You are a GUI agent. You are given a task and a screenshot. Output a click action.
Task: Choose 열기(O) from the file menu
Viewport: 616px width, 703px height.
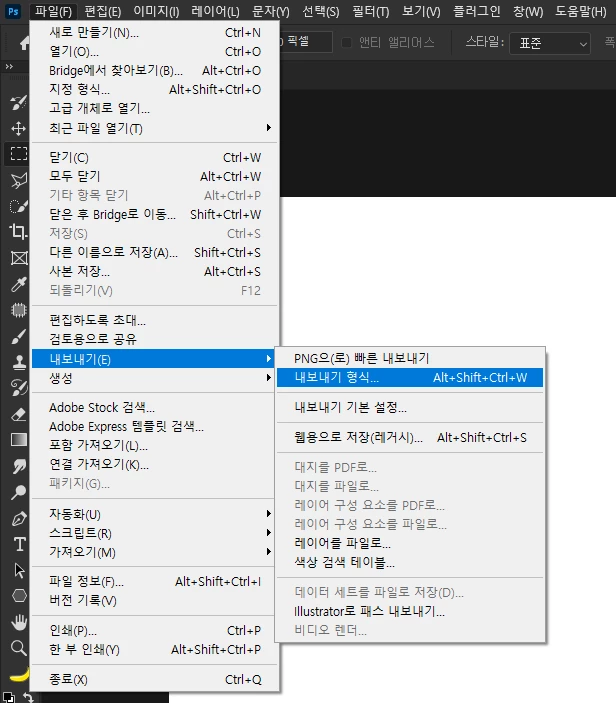tap(155, 52)
